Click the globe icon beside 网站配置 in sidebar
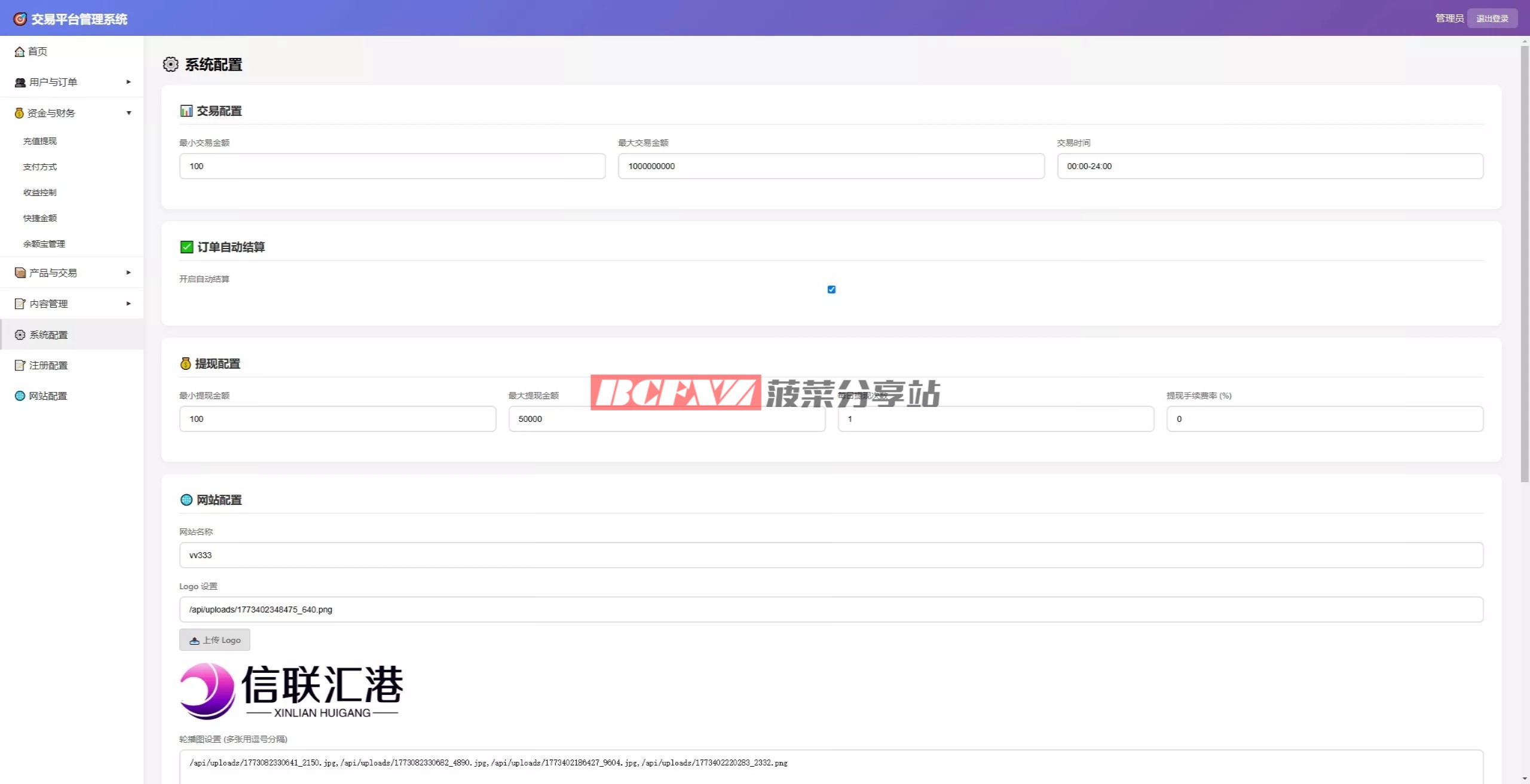Viewport: 1530px width, 784px height. [x=20, y=396]
